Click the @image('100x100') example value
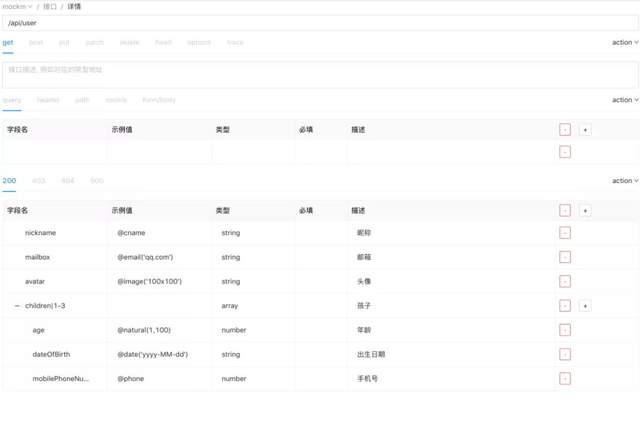This screenshot has width=640, height=424. pos(149,282)
